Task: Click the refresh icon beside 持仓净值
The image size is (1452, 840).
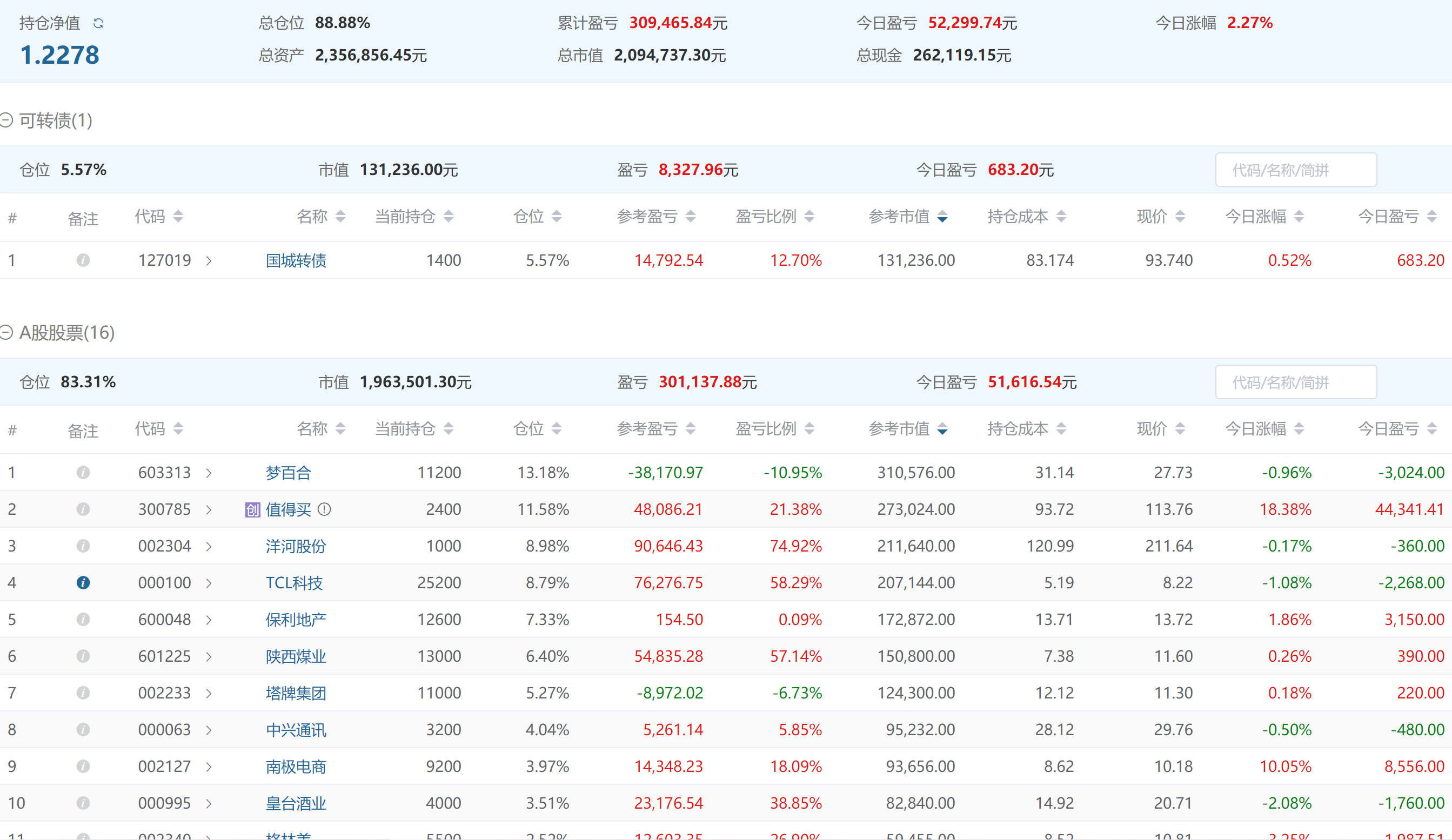Action: [98, 23]
